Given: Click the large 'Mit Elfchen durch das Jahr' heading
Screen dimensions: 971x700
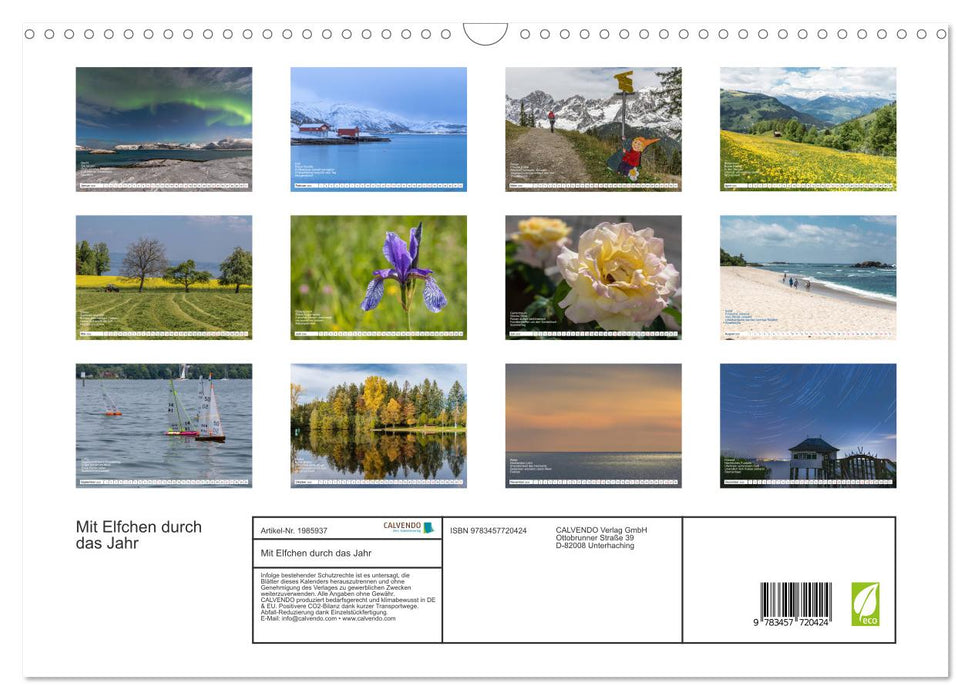Looking at the screenshot, I should 139,535.
